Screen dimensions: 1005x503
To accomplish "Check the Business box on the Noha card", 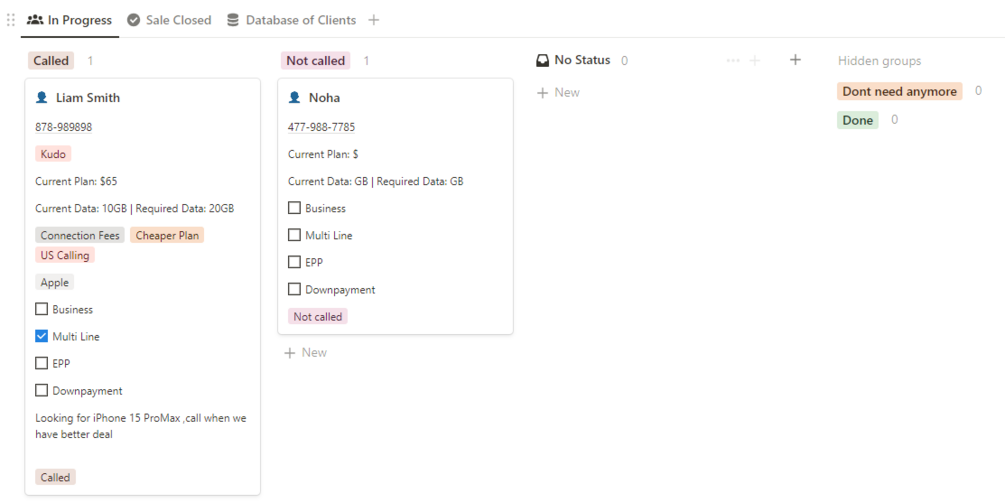I will point(295,209).
